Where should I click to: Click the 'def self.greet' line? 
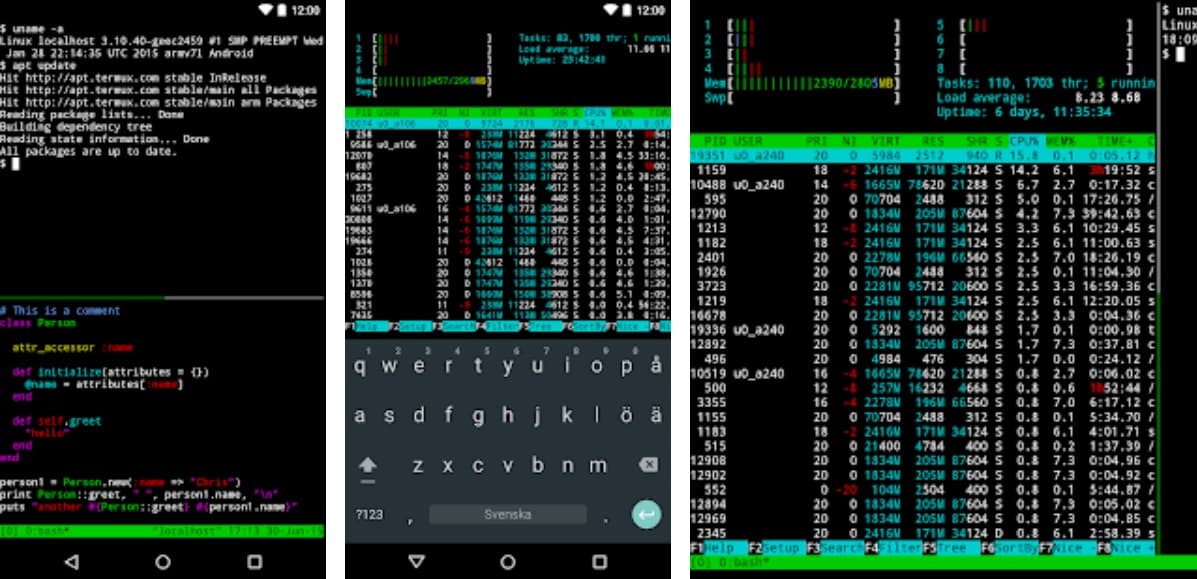point(56,421)
